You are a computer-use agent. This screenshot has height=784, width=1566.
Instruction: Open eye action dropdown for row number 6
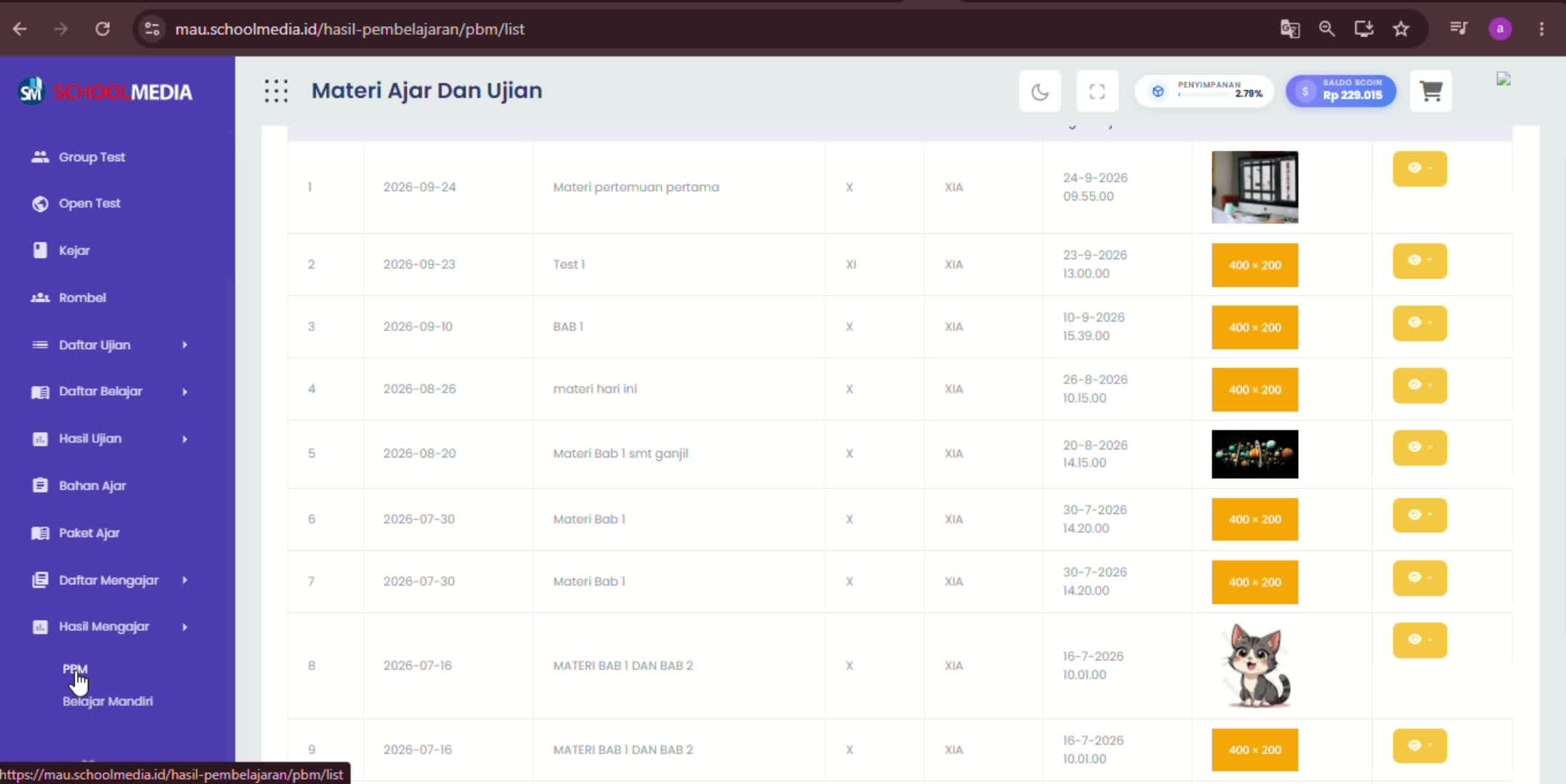[1419, 515]
